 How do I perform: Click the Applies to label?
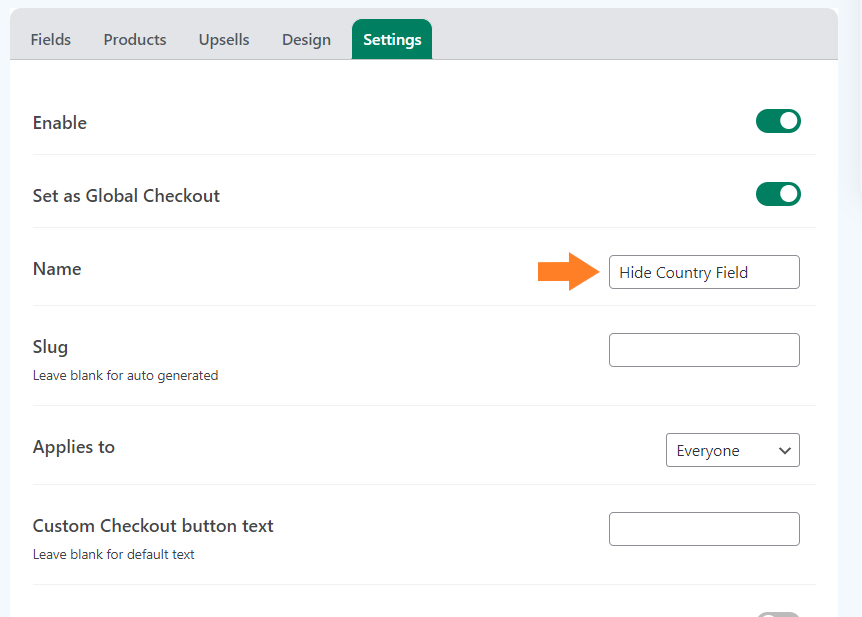(74, 447)
